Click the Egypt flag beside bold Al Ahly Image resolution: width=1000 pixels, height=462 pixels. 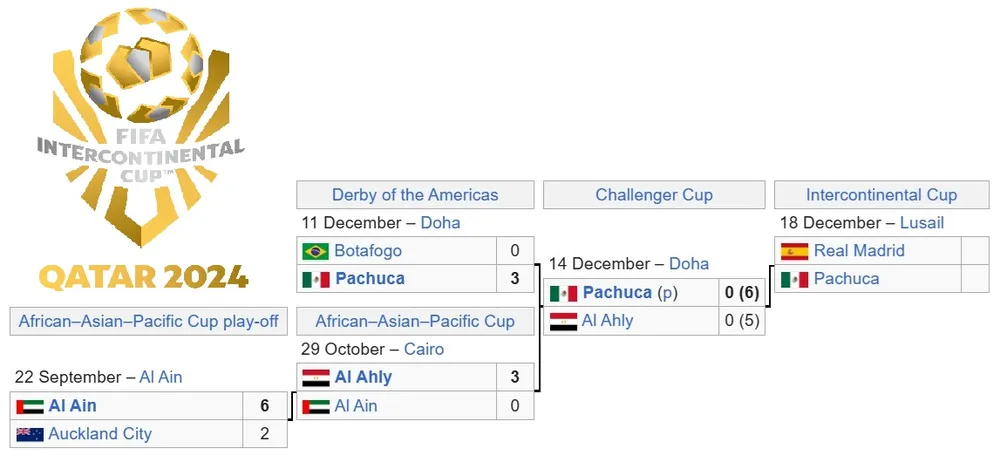315,378
